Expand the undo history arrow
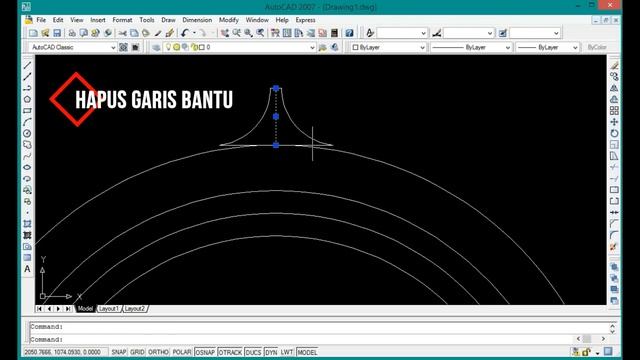Viewport: 640px width, 360px height. pos(194,33)
